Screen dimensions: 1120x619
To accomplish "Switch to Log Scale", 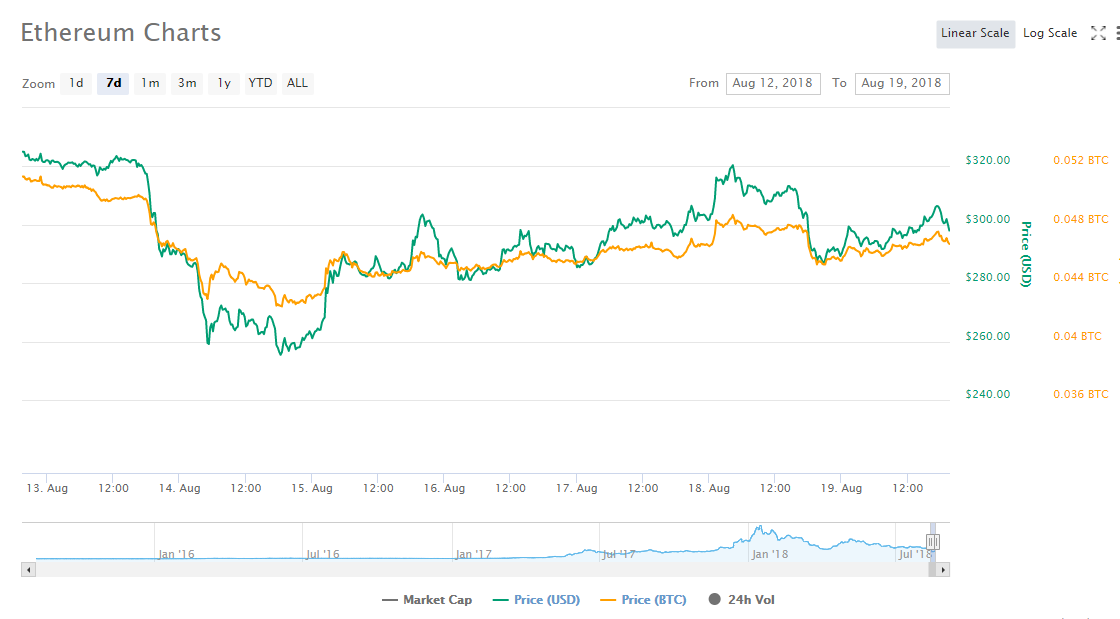I will 1049,33.
